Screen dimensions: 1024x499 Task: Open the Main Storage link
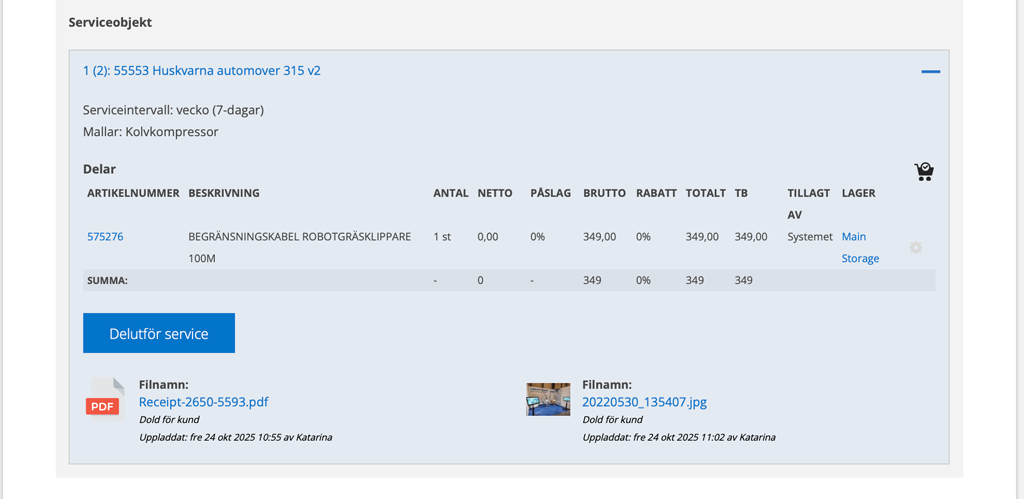(x=859, y=247)
